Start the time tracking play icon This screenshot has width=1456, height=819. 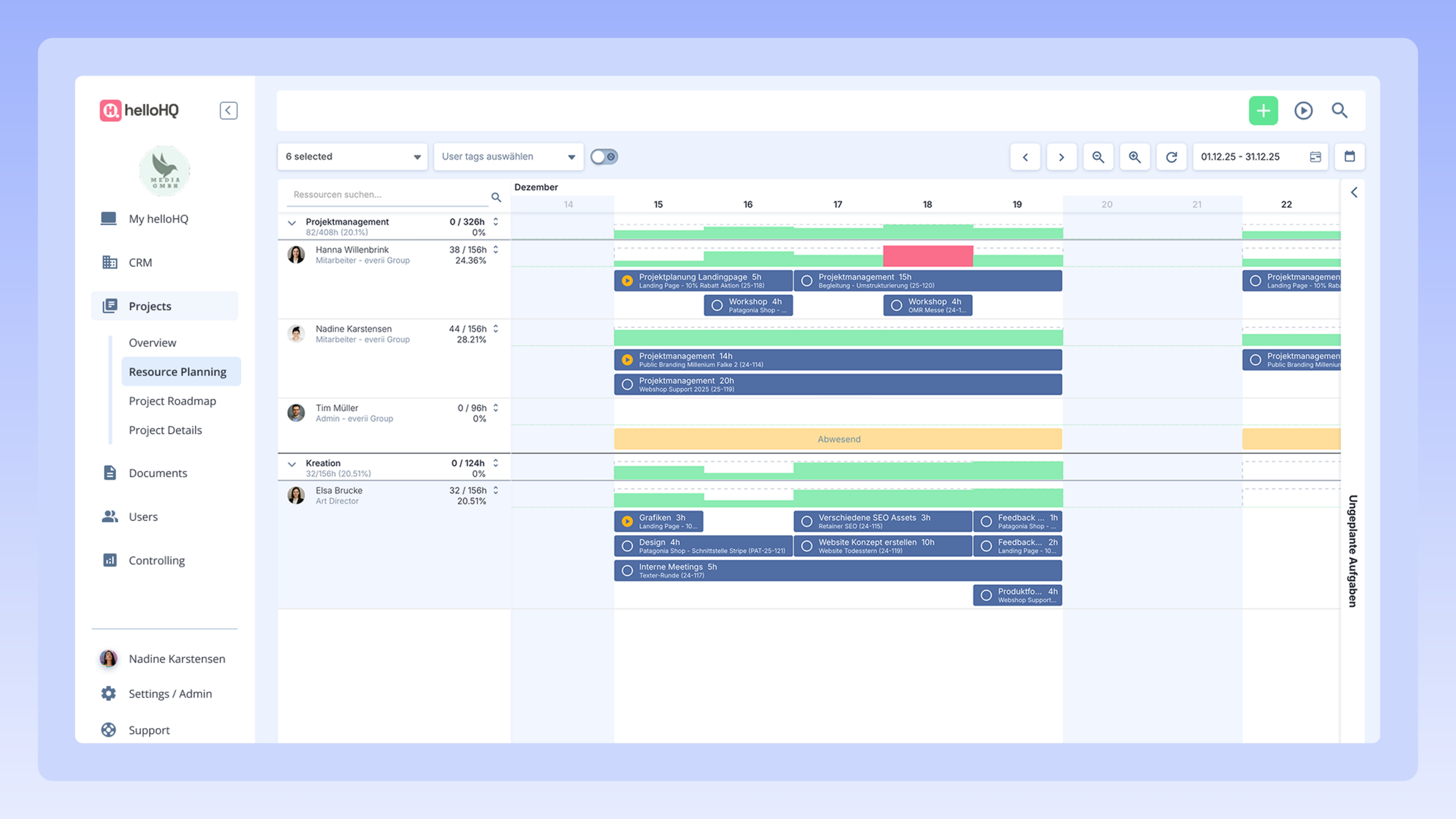click(1303, 110)
